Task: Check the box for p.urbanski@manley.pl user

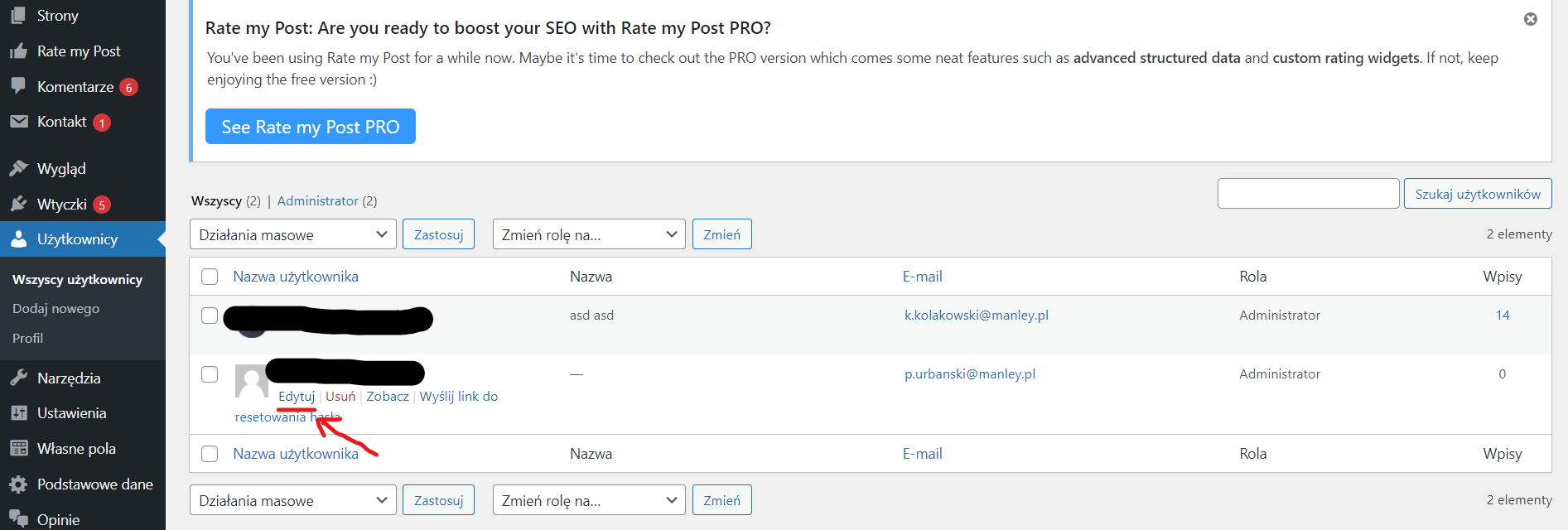Action: [x=210, y=374]
